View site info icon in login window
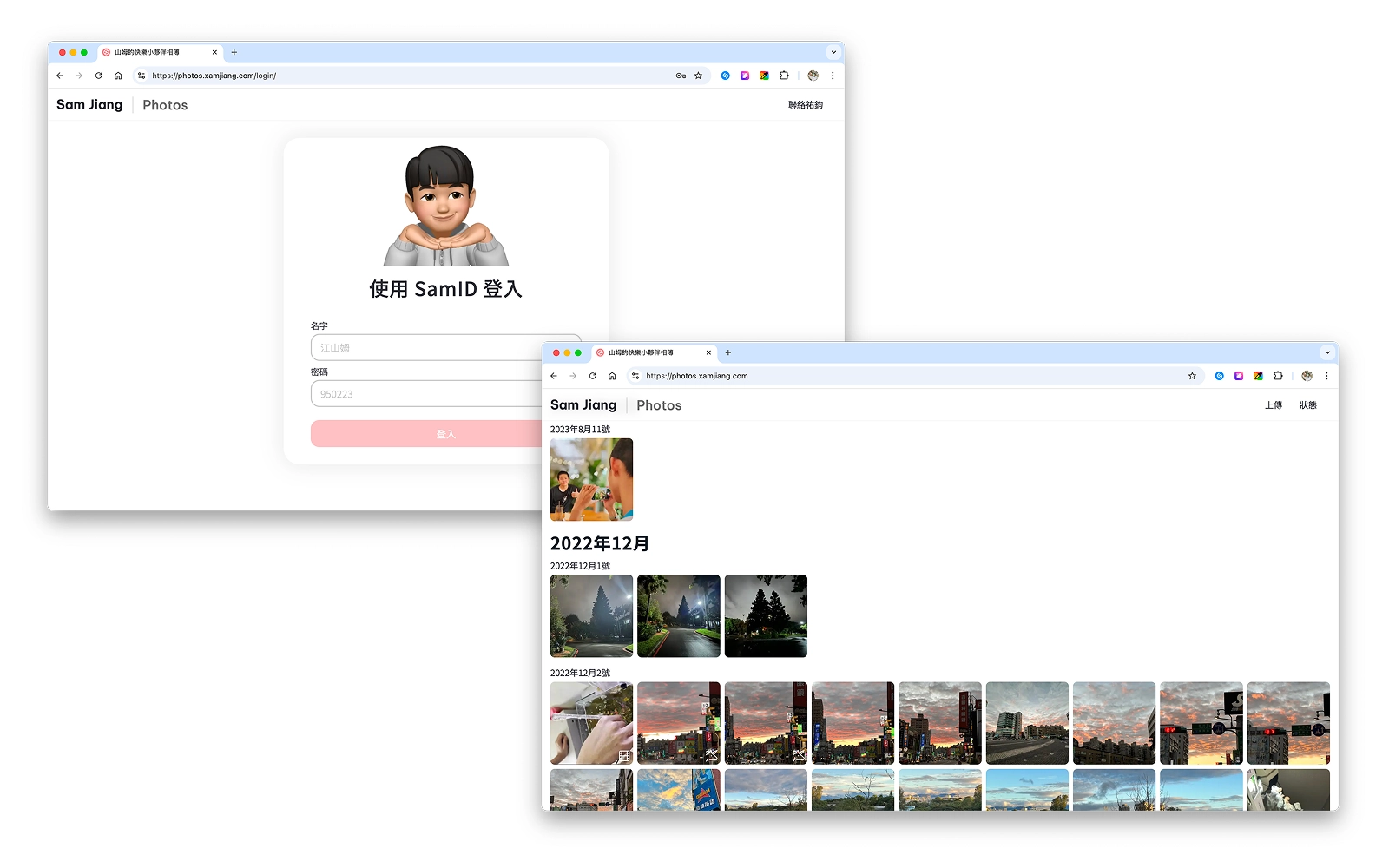Image resolution: width=1389 pixels, height=868 pixels. click(x=142, y=76)
